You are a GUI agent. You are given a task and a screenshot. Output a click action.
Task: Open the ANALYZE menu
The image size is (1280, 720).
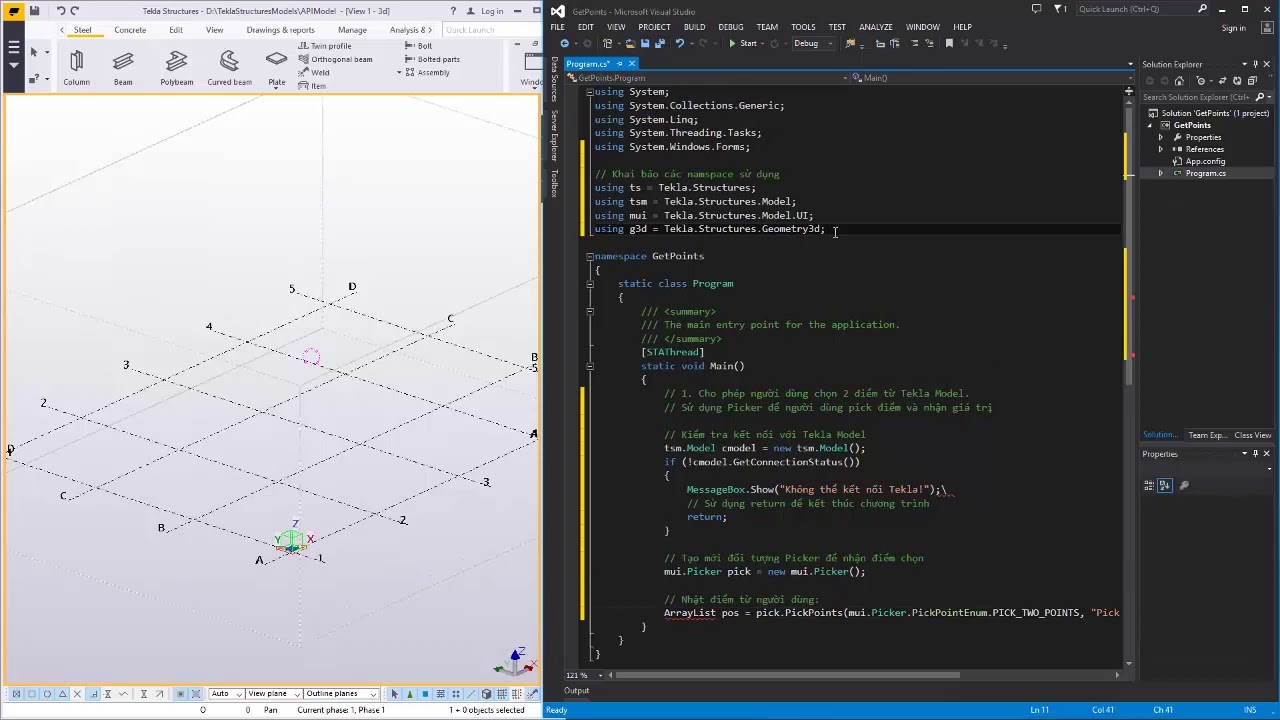[x=876, y=27]
